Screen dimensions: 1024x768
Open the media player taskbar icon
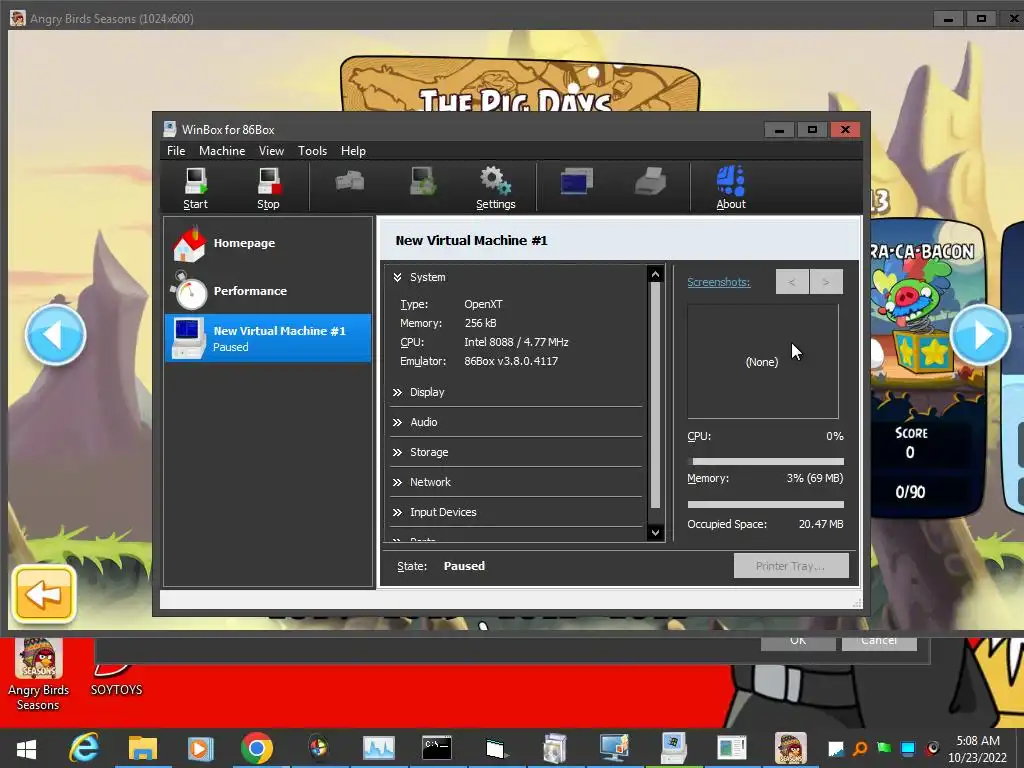click(200, 748)
